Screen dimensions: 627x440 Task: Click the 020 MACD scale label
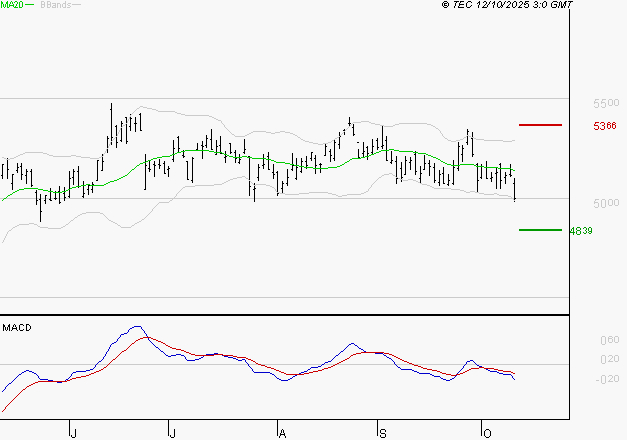click(608, 360)
